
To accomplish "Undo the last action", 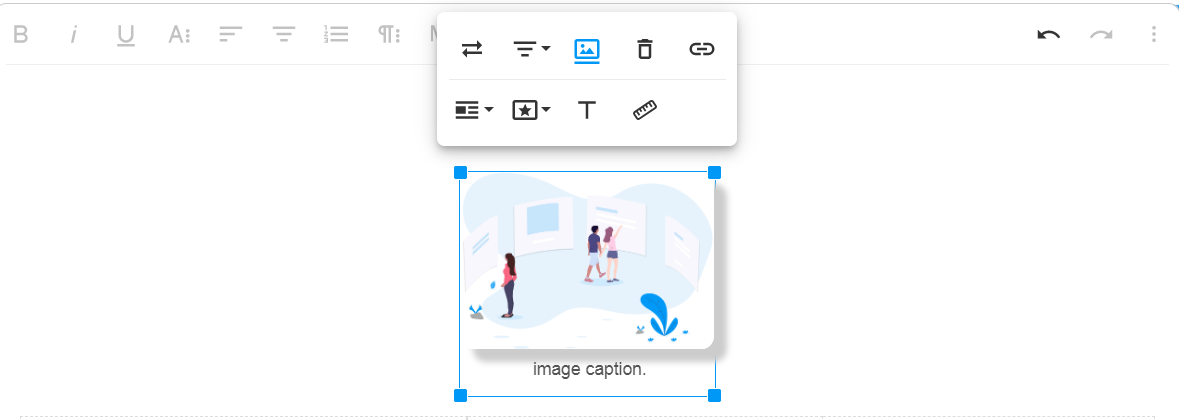I will (x=1048, y=35).
